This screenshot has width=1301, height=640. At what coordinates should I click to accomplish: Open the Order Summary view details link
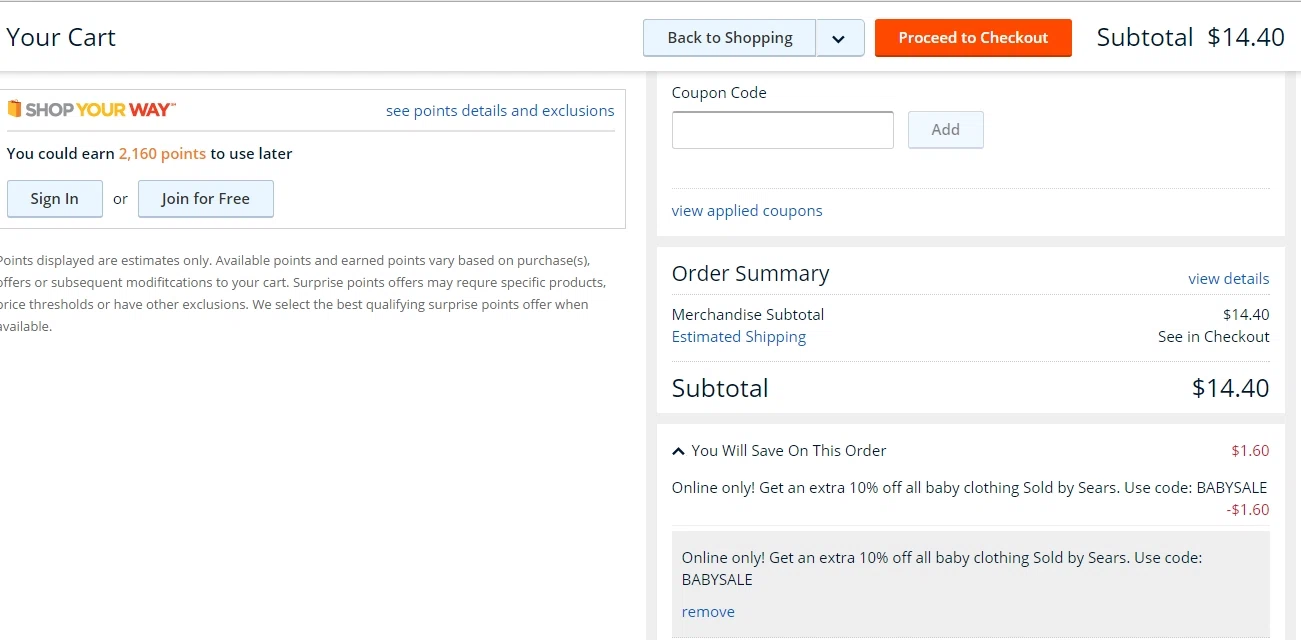(1228, 279)
